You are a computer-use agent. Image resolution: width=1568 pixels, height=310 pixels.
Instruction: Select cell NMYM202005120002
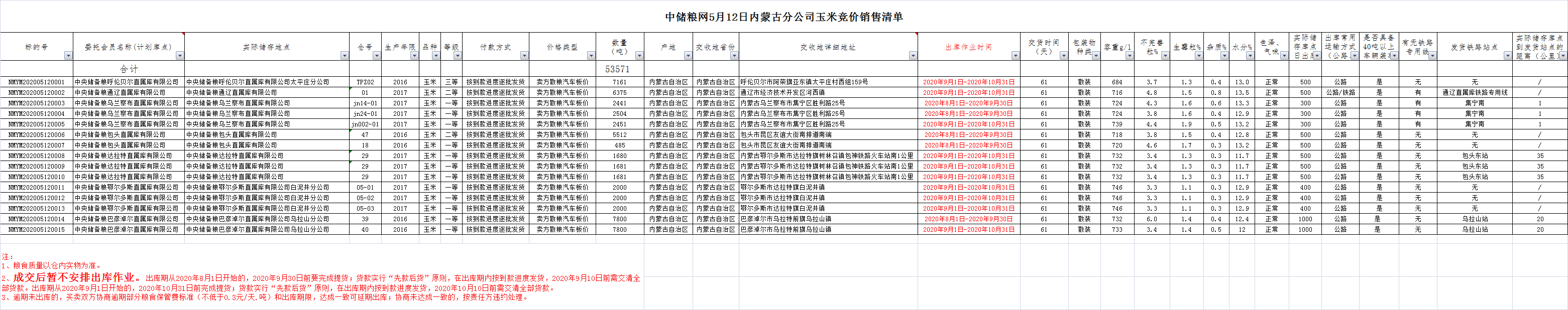[37, 92]
